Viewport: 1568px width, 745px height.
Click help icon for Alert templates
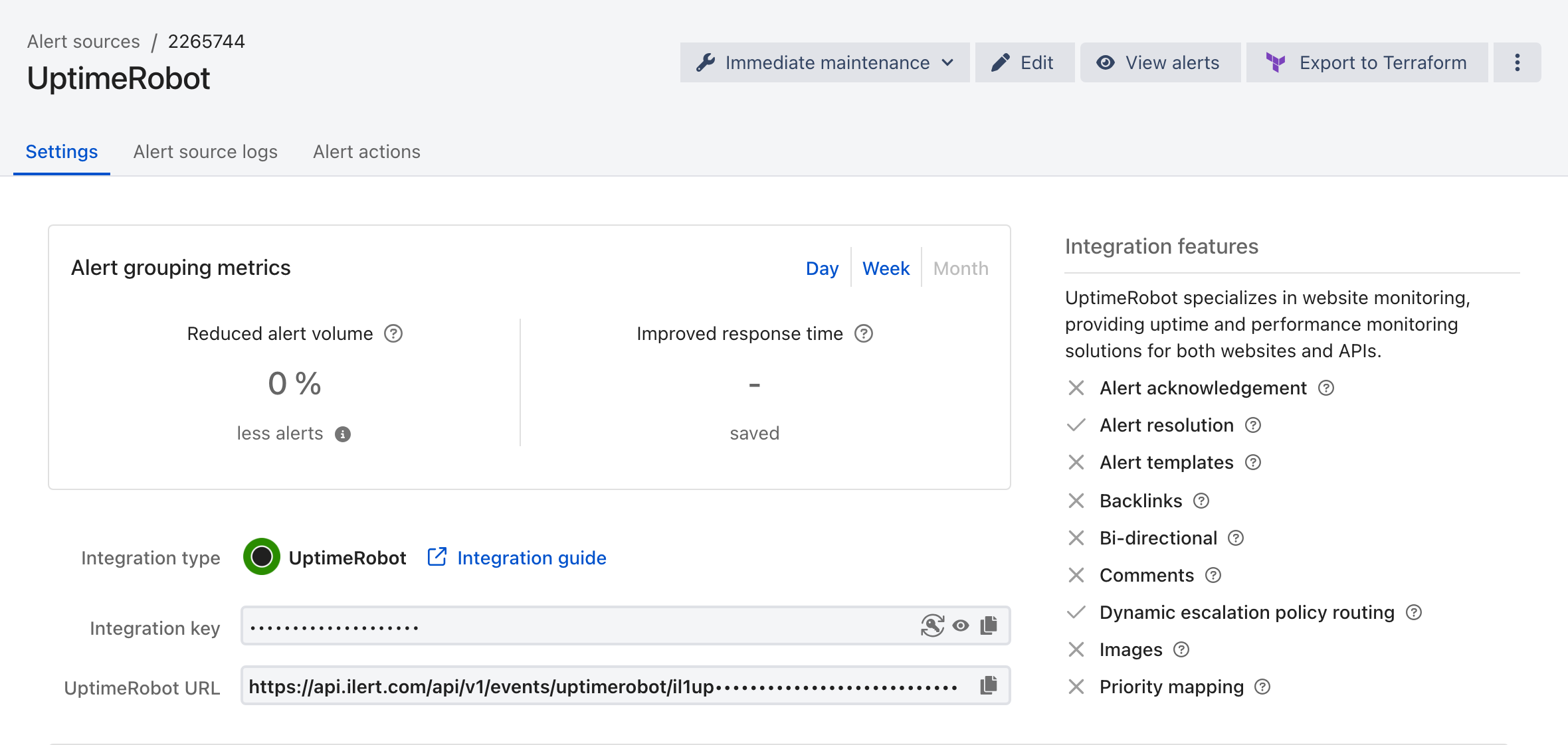pyautogui.click(x=1253, y=462)
